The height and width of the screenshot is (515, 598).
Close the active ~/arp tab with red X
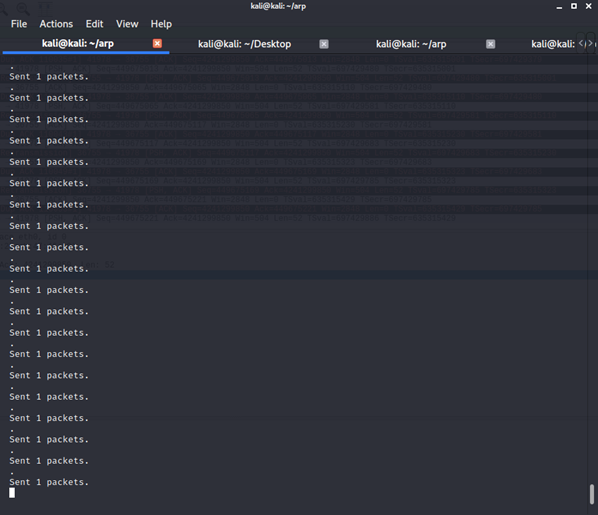(157, 43)
